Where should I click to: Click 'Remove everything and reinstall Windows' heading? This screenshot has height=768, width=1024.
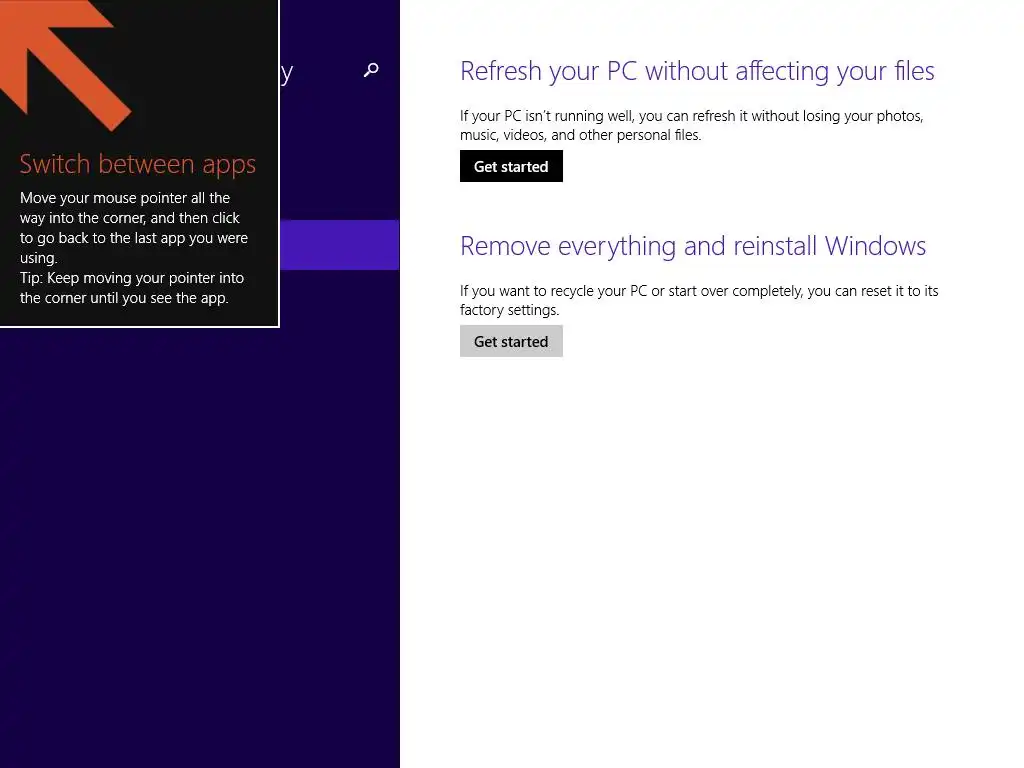[692, 246]
